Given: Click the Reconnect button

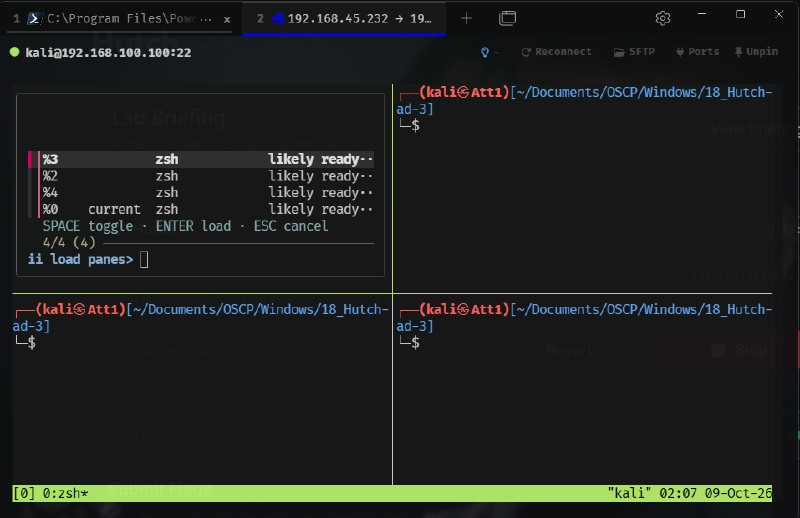Looking at the screenshot, I should [556, 52].
